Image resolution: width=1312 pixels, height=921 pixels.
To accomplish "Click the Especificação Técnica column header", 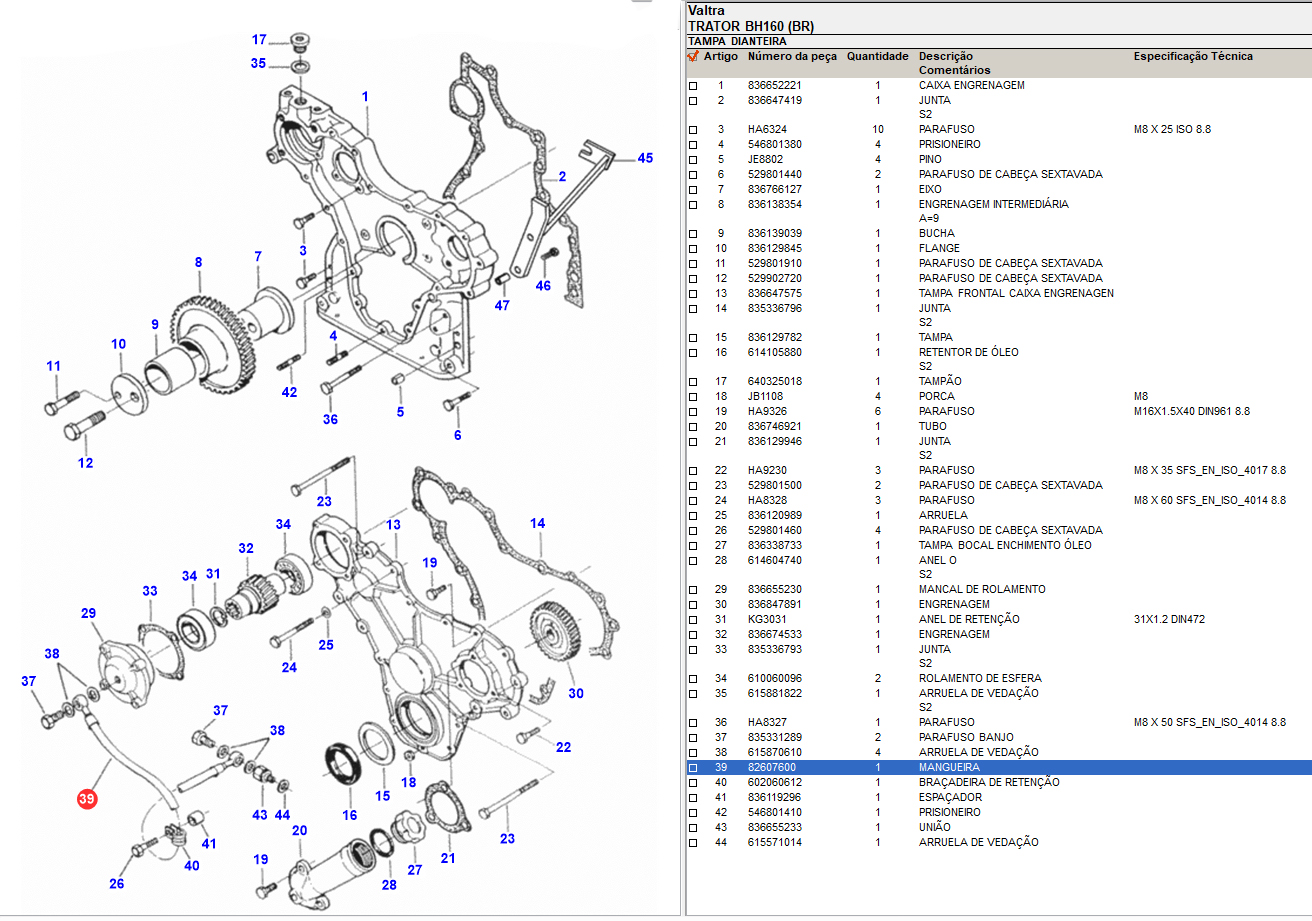I will (x=1192, y=57).
